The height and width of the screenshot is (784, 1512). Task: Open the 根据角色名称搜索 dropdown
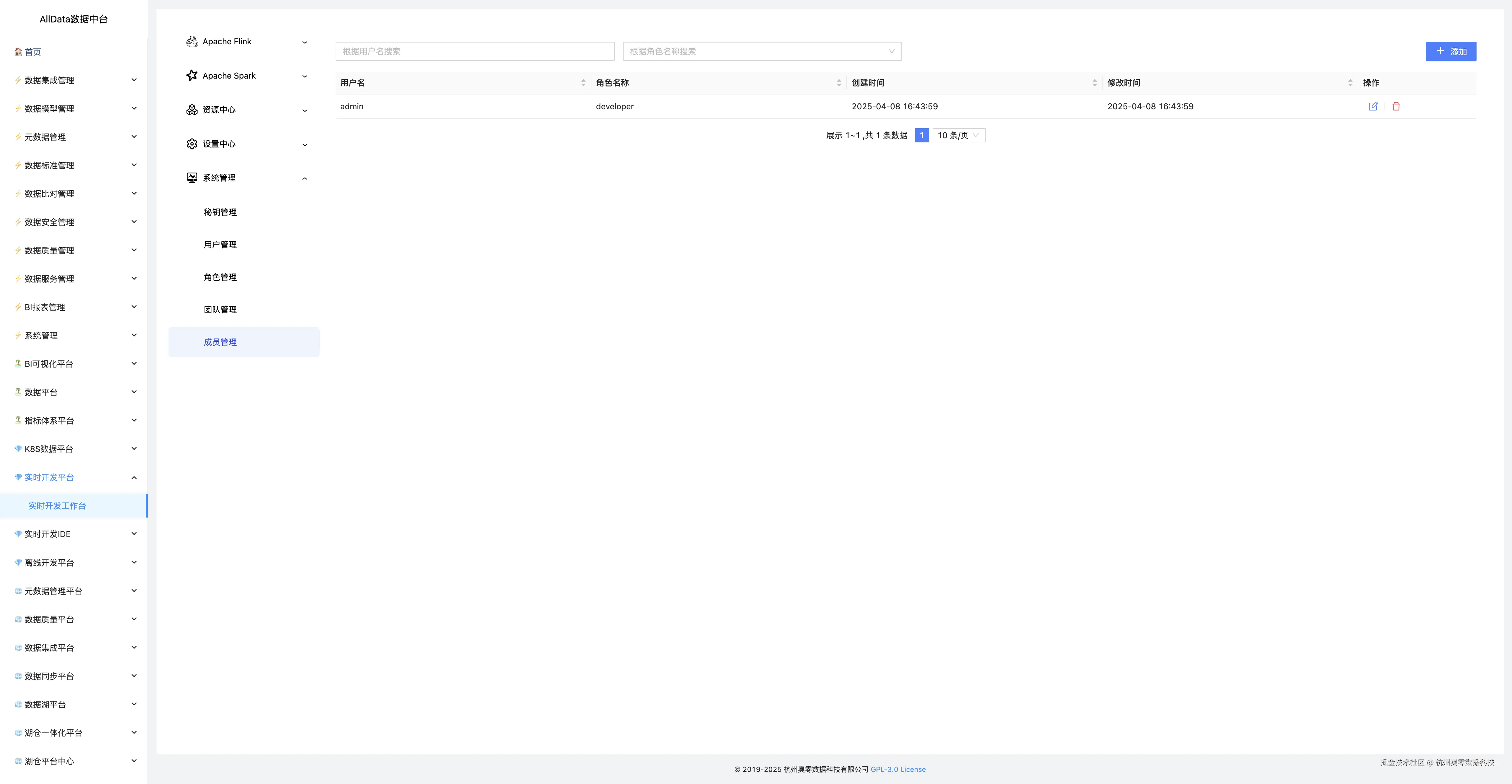[x=761, y=52]
